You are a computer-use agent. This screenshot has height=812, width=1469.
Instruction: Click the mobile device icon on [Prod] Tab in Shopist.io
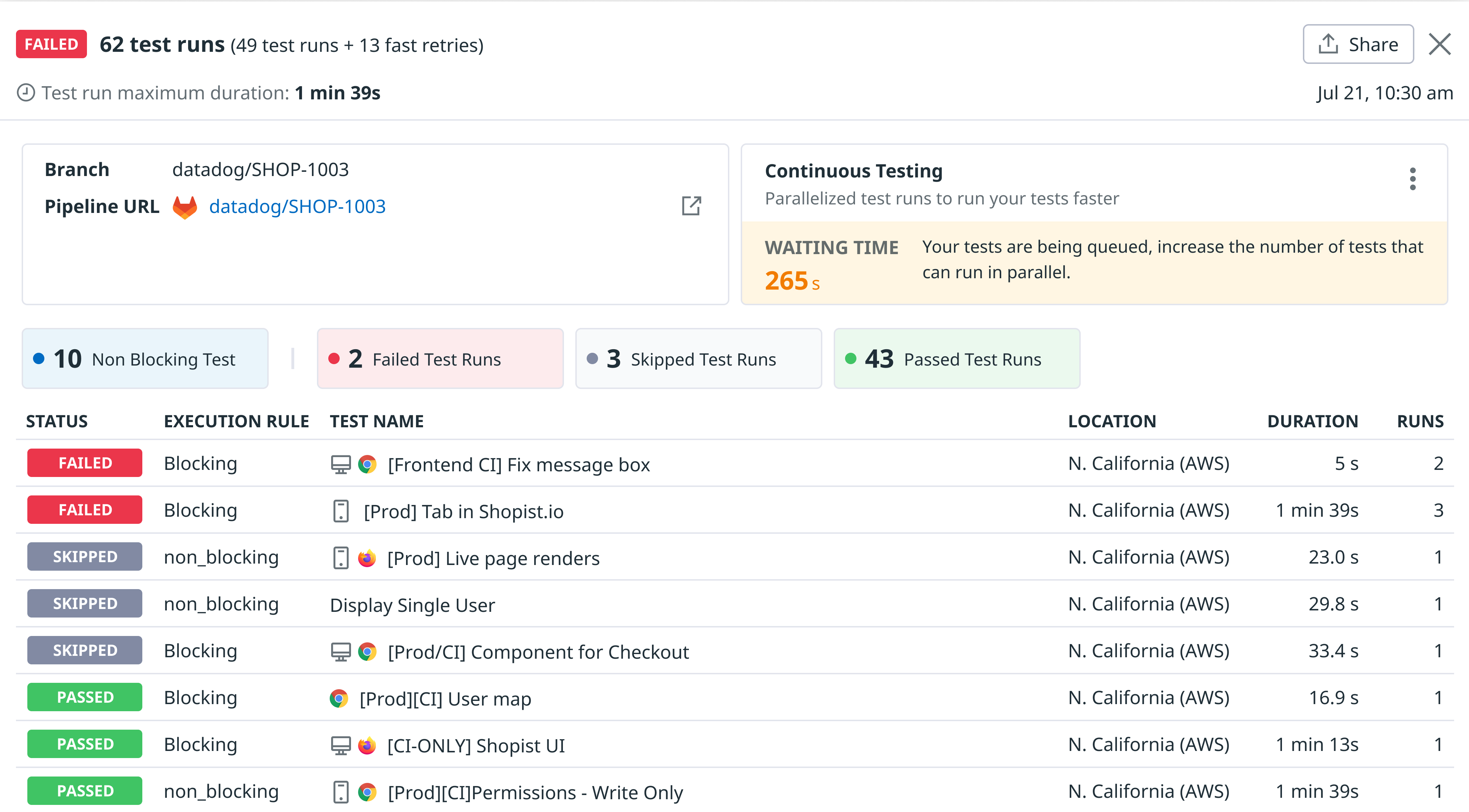pos(340,511)
